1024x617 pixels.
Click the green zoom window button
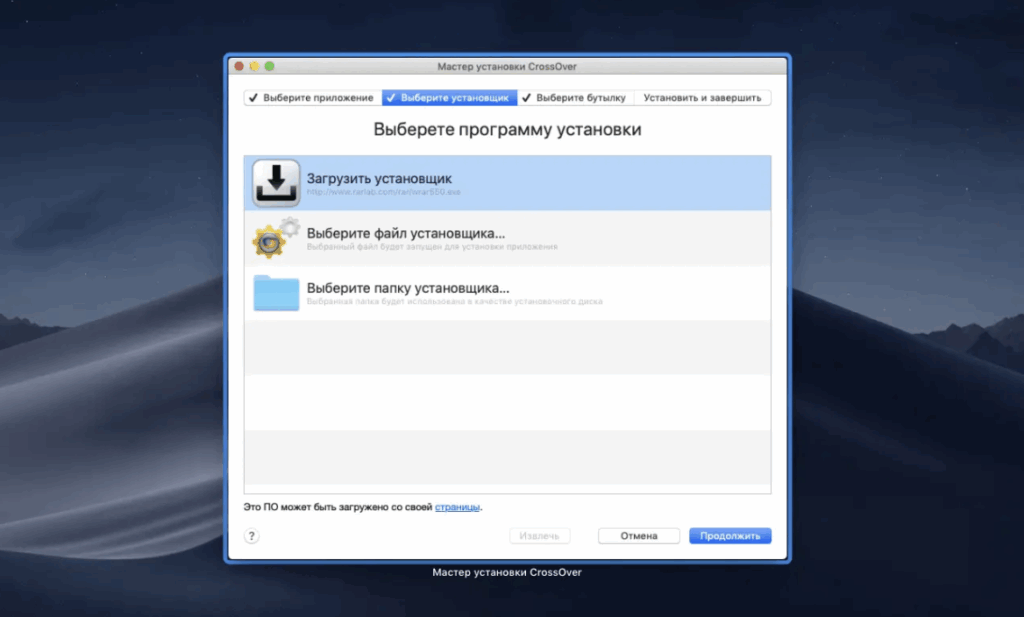[269, 66]
